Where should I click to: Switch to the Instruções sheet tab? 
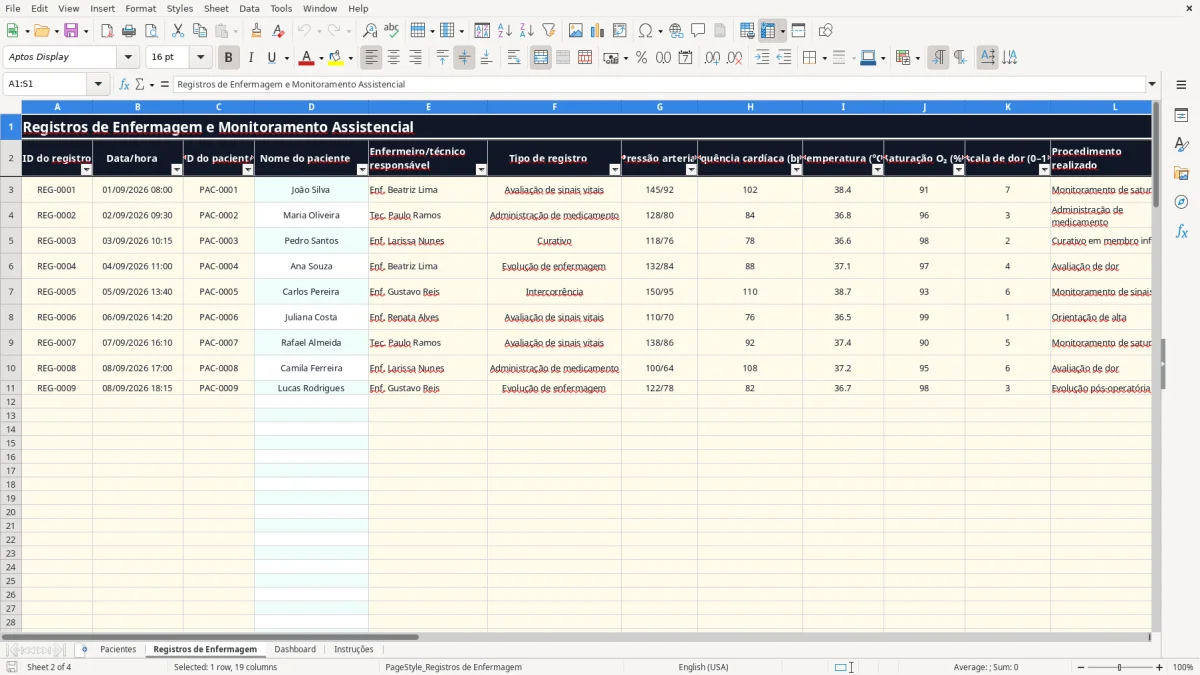point(353,650)
